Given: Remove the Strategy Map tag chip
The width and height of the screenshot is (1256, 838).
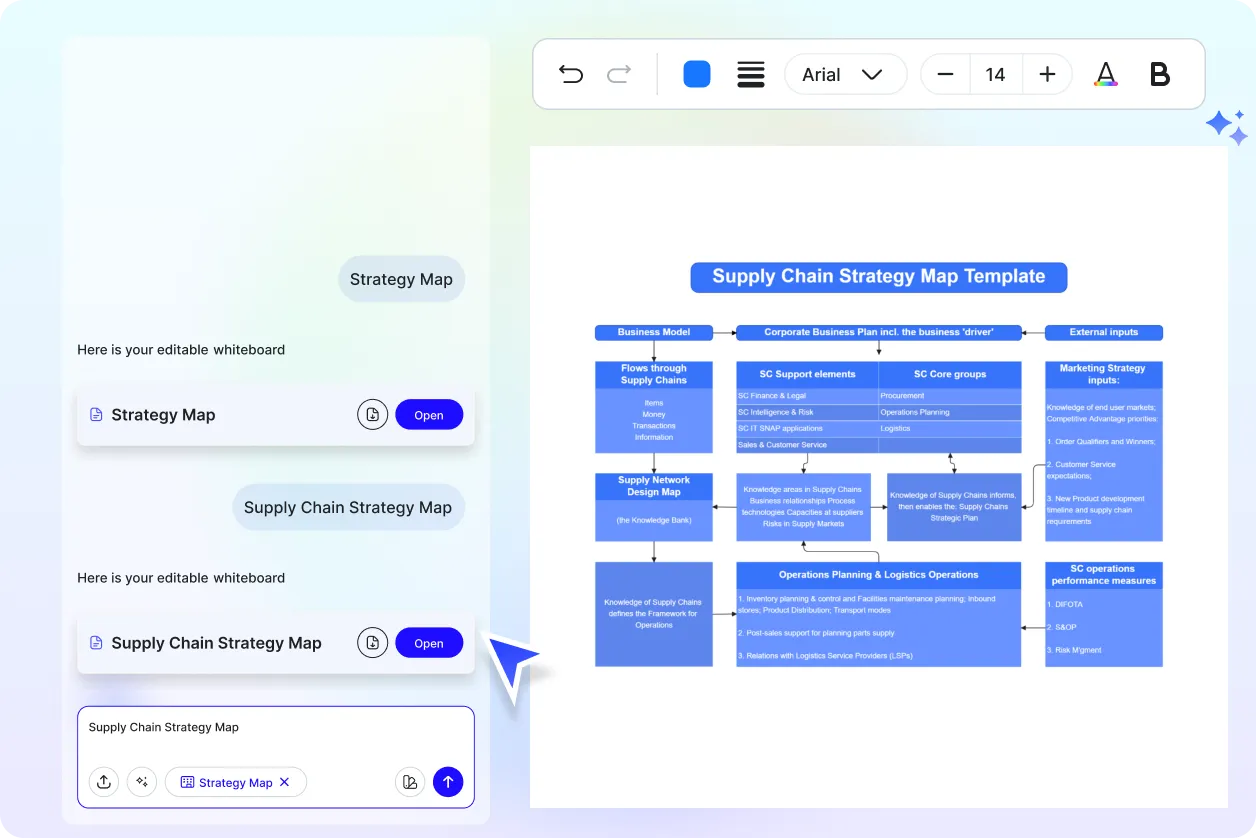Looking at the screenshot, I should [284, 782].
